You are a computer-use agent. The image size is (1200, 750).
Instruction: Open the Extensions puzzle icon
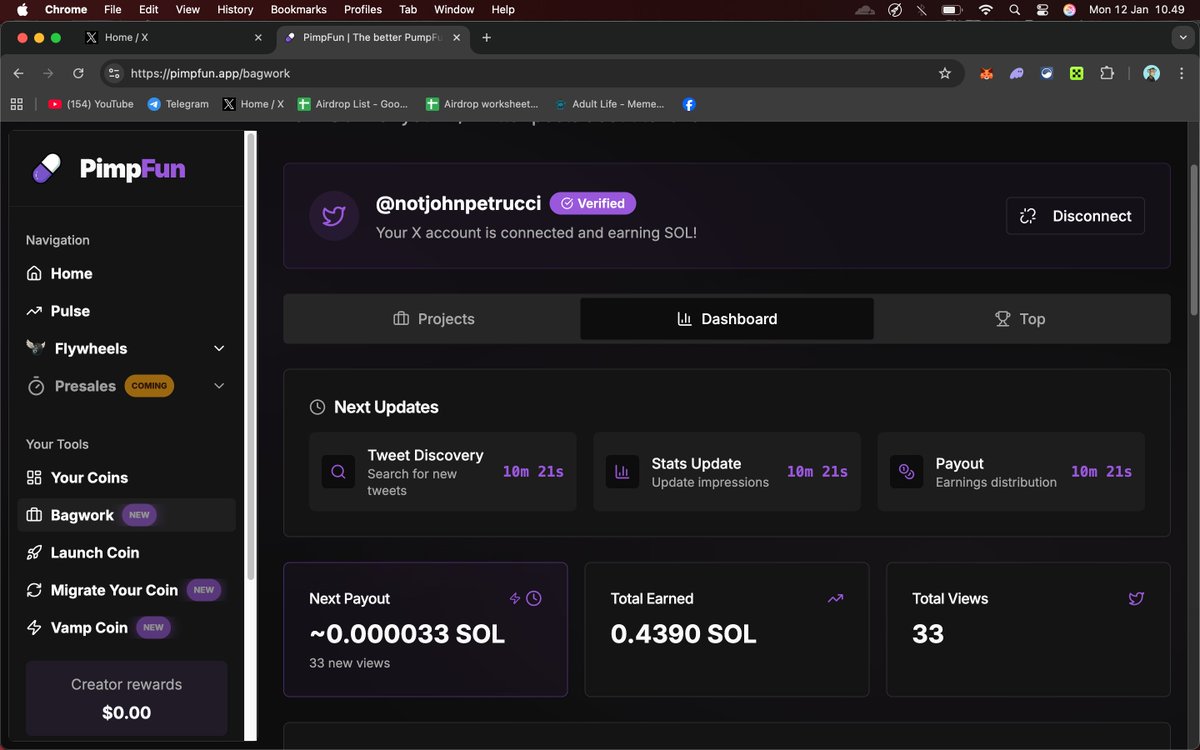click(x=1107, y=73)
